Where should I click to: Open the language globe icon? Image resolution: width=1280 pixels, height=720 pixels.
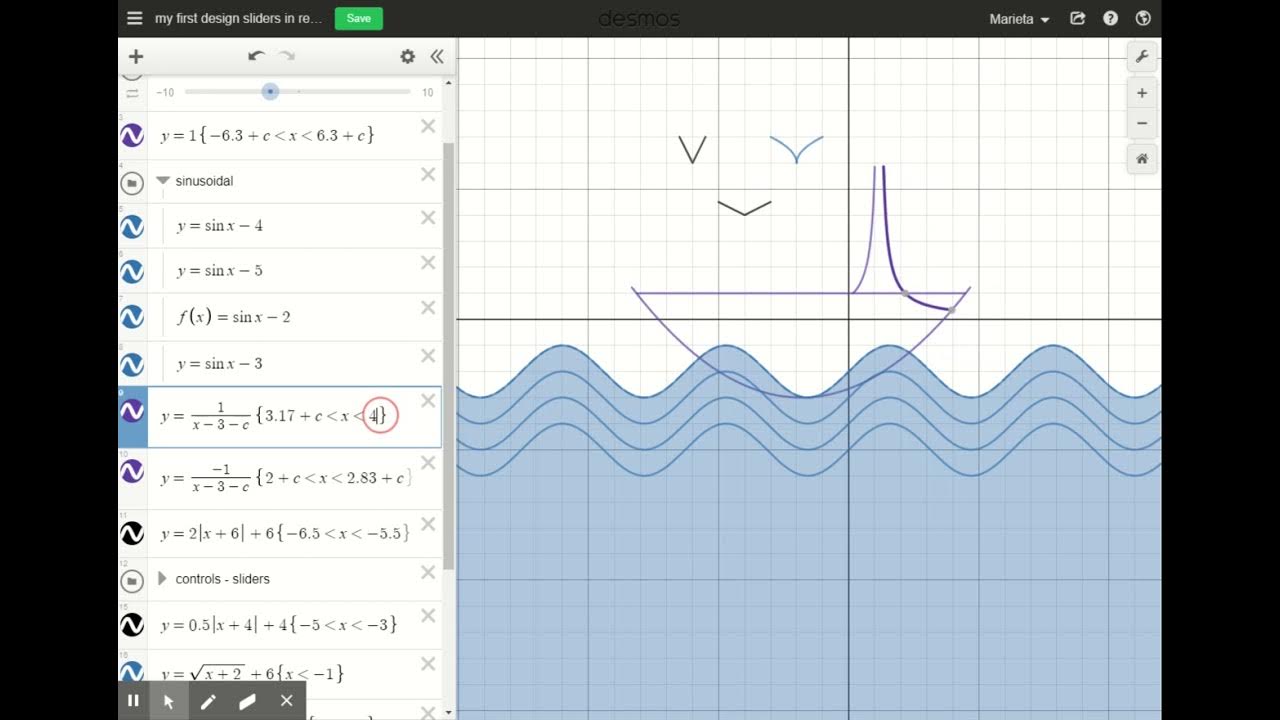[x=1143, y=18]
